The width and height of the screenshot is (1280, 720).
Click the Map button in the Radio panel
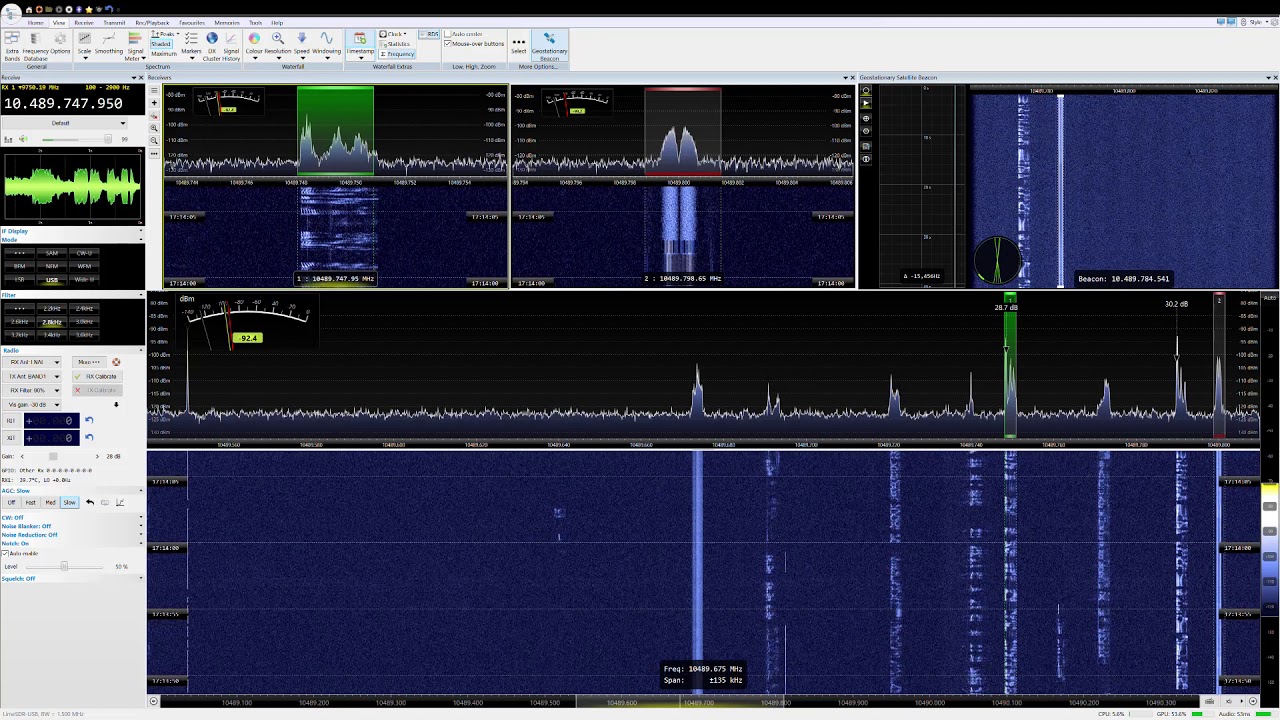tap(88, 362)
